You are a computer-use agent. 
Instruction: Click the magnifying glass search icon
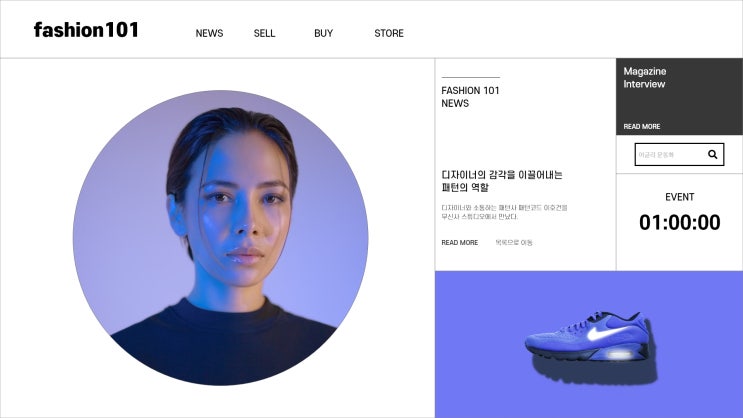712,154
